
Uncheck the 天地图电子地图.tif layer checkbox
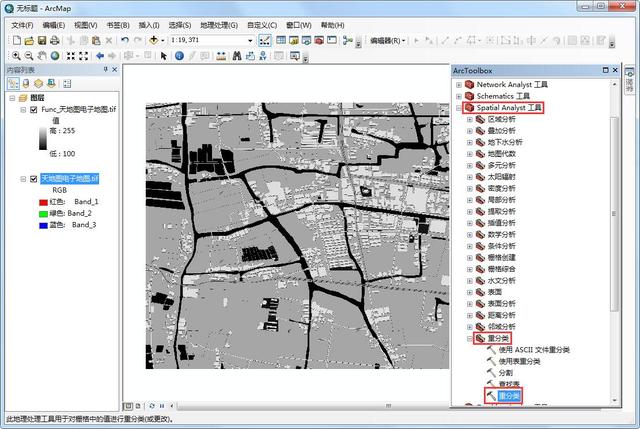click(x=34, y=179)
